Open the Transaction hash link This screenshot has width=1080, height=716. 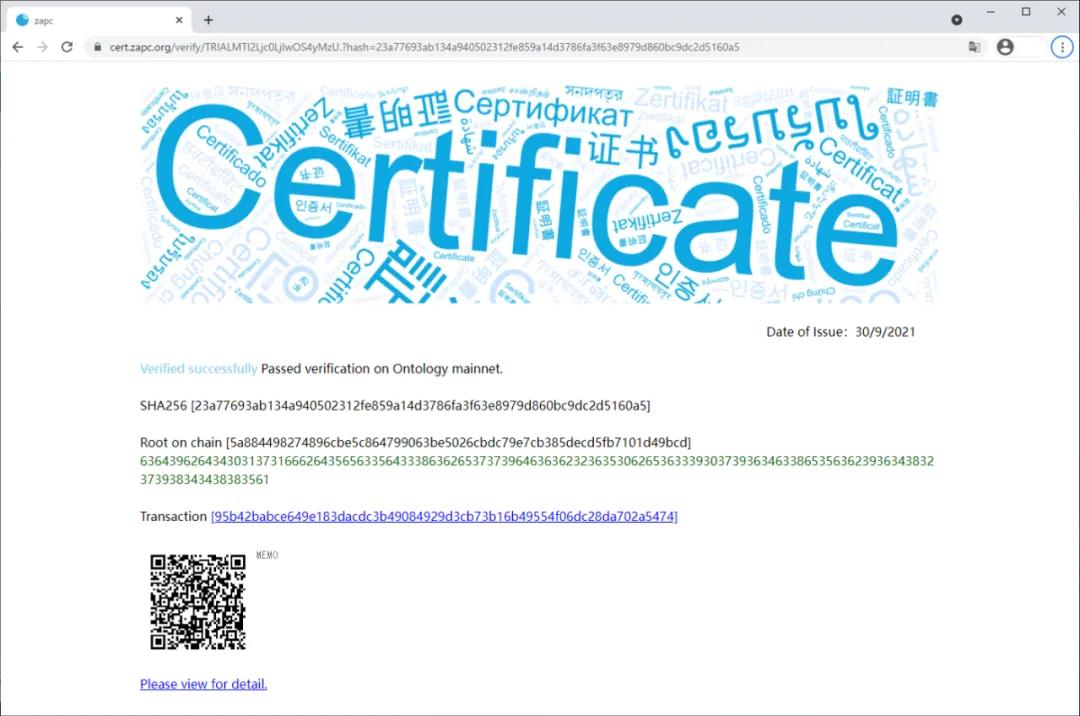tap(444, 517)
